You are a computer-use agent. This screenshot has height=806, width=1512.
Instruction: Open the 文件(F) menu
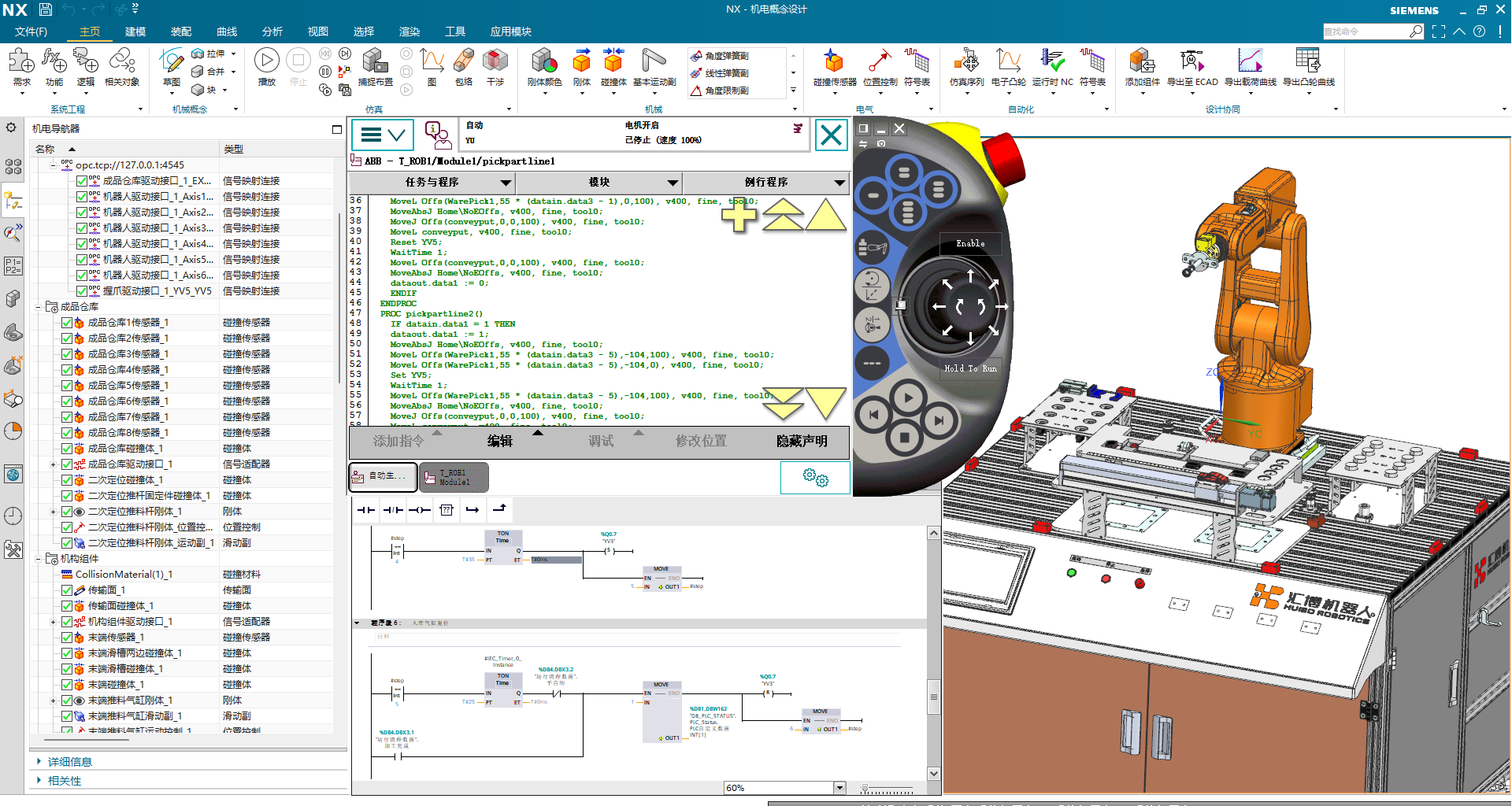(31, 31)
